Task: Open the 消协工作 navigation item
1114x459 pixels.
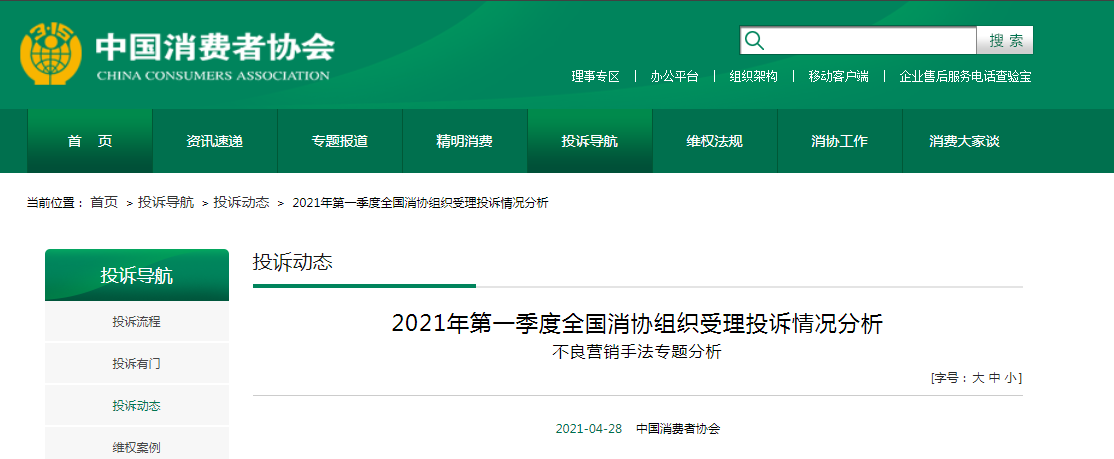Action: [840, 141]
